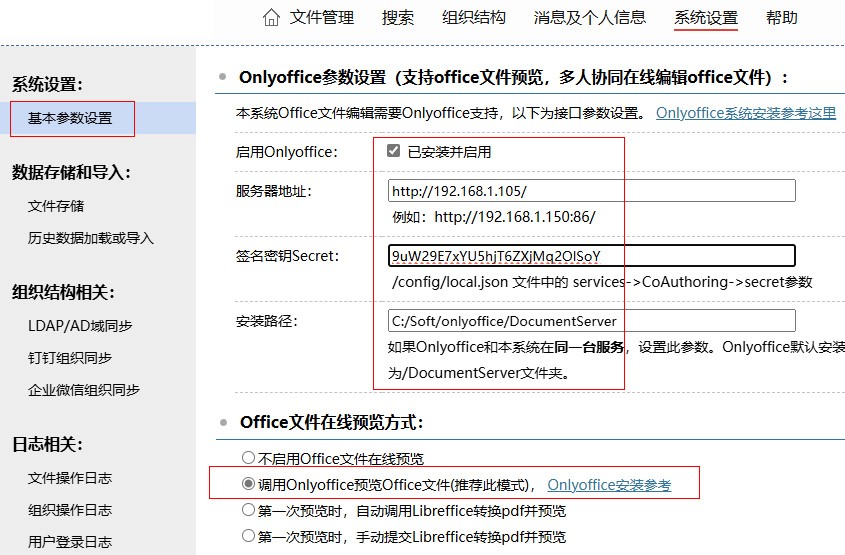Open 文件操作日志 in the sidebar
845x555 pixels.
[70, 478]
